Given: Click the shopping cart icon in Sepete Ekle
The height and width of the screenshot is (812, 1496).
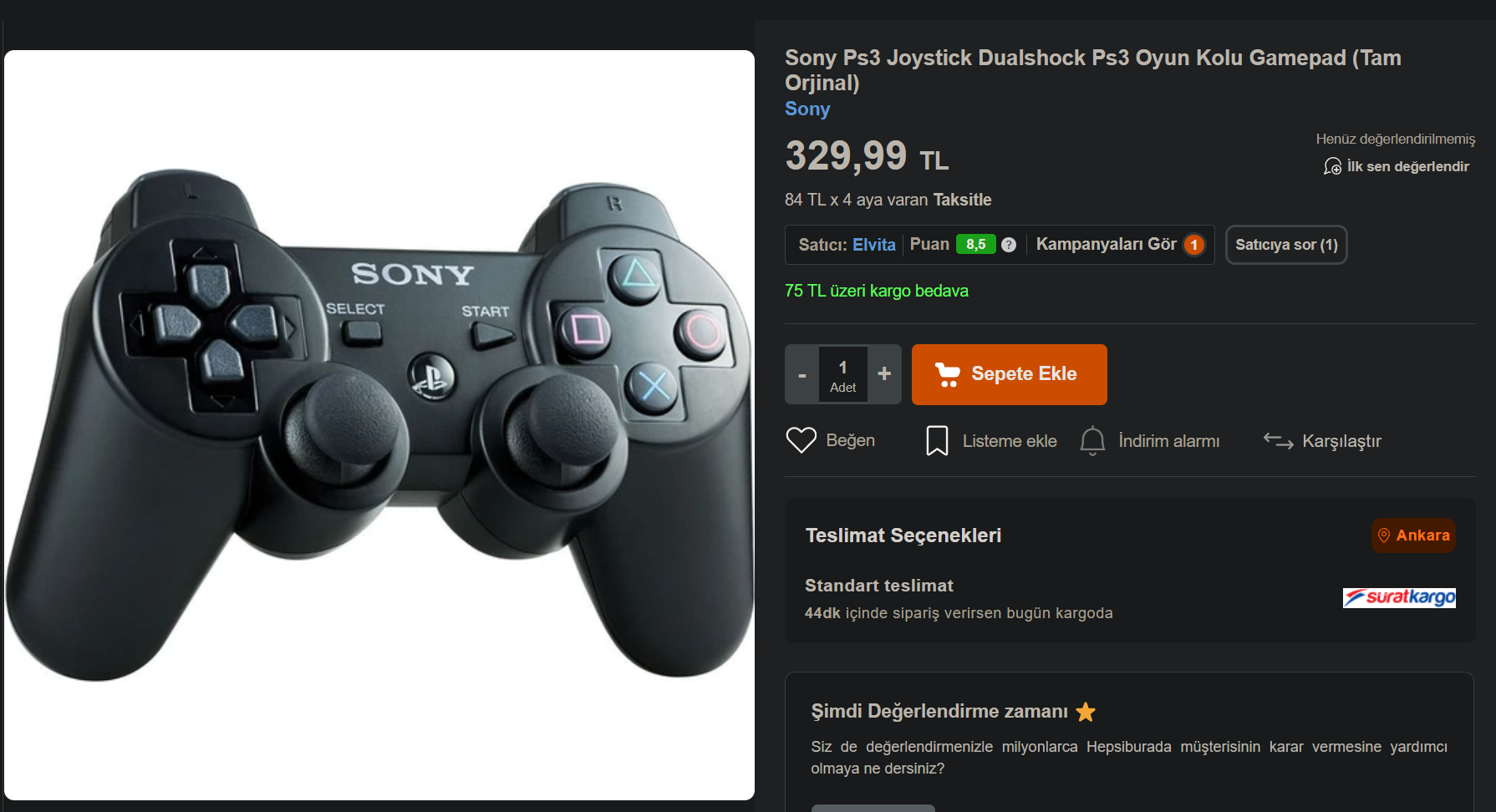Looking at the screenshot, I should [947, 374].
